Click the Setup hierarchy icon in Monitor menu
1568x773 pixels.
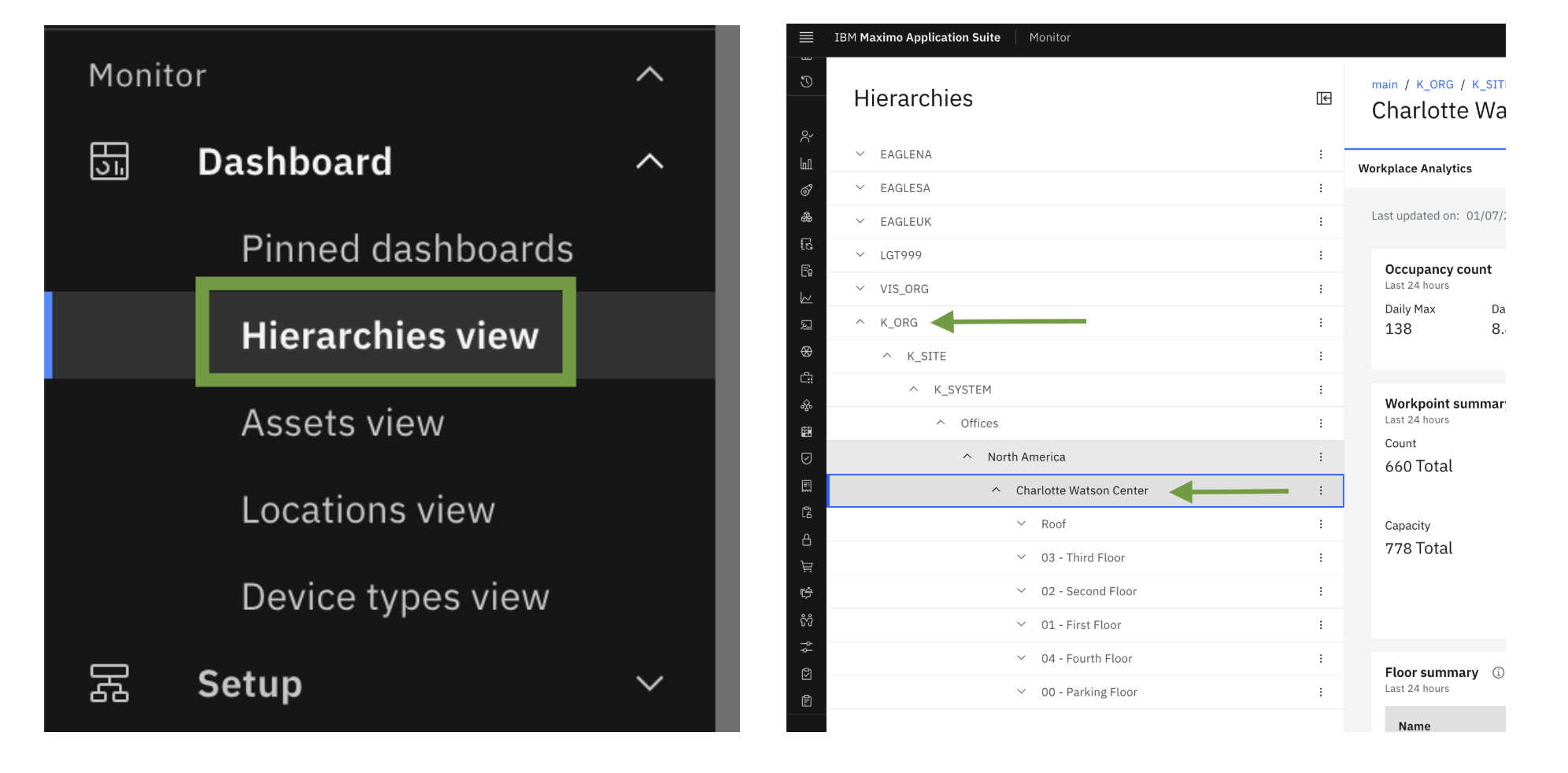click(109, 683)
